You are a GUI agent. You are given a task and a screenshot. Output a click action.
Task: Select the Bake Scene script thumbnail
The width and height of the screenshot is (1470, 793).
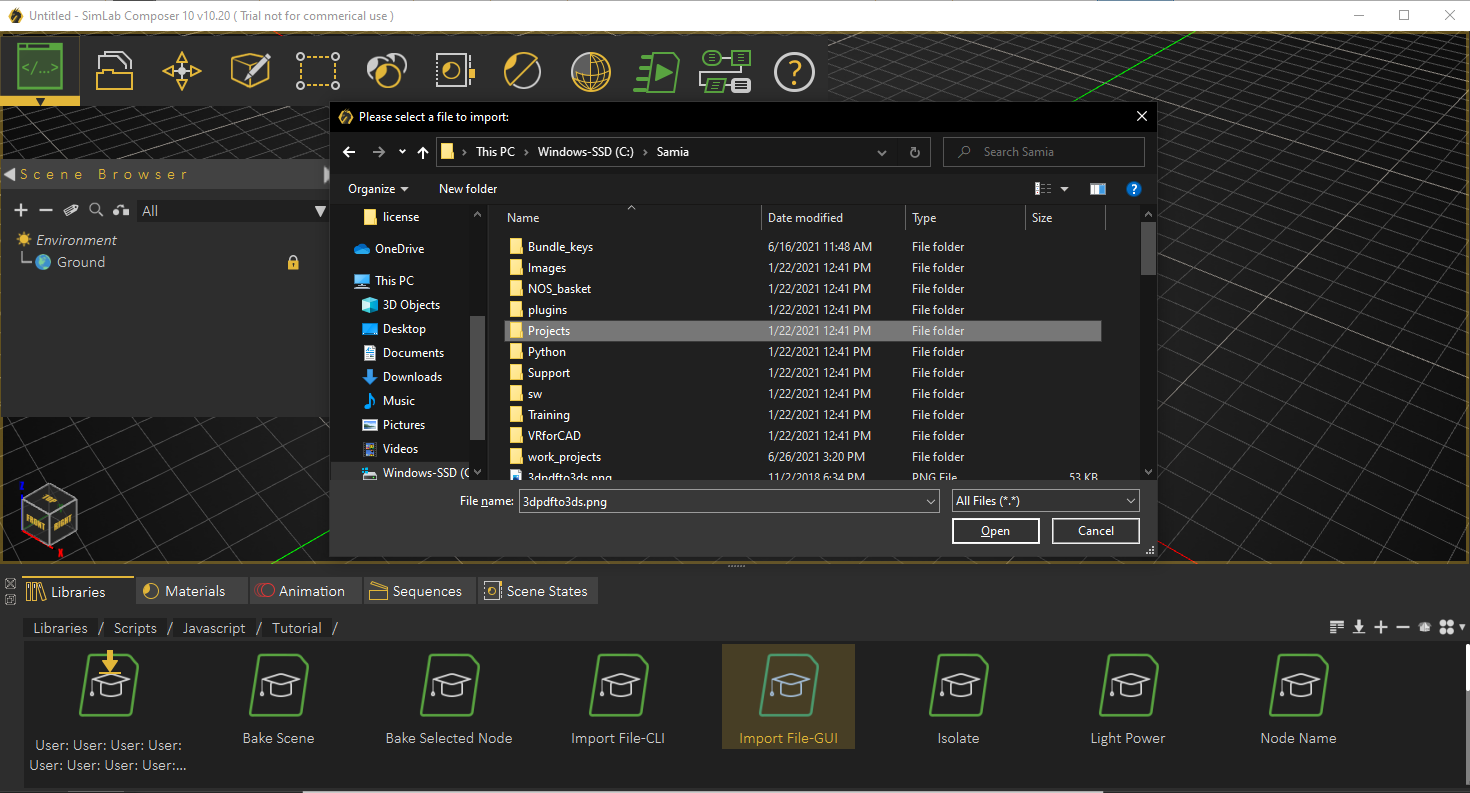point(278,699)
